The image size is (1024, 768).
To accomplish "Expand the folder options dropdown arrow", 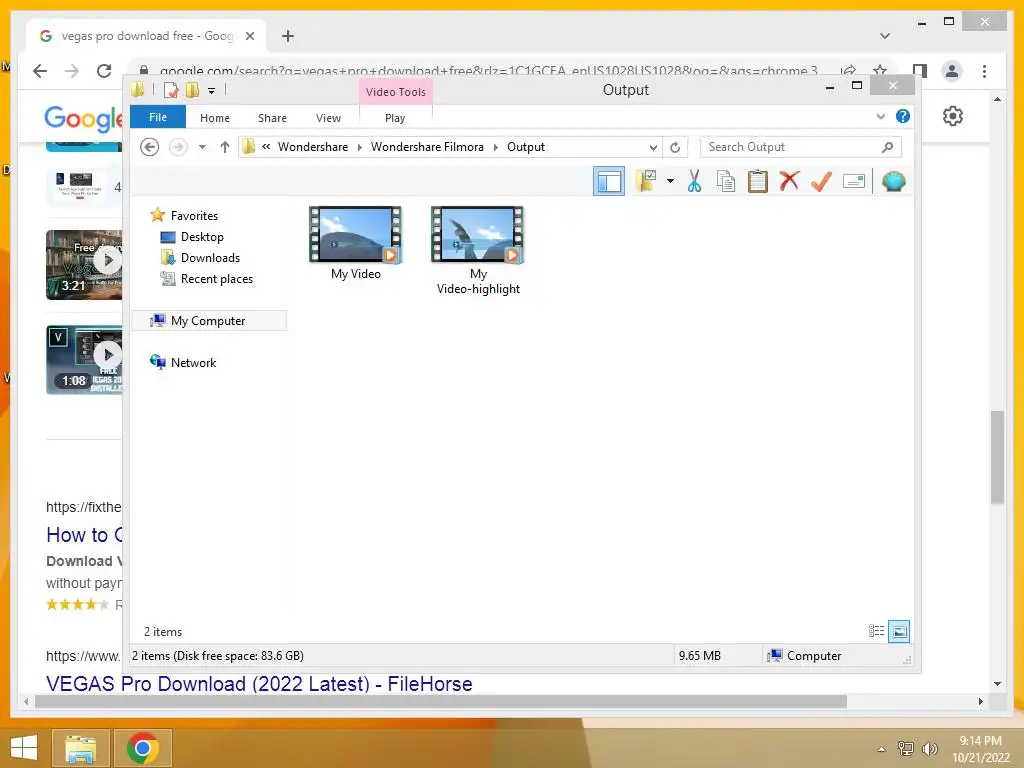I will point(671,181).
